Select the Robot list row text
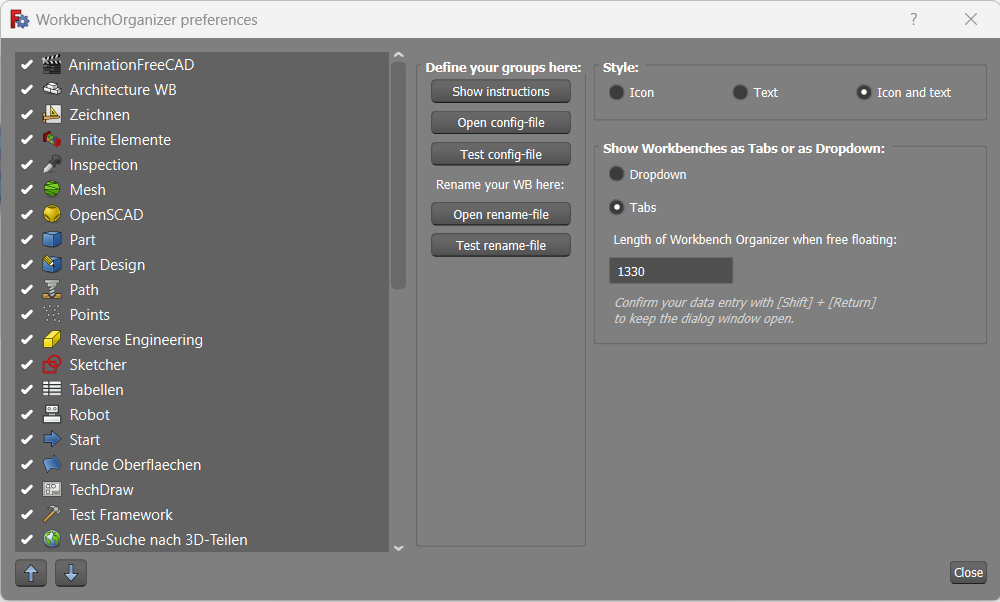Screen dimensions: 1000x602 89,415
